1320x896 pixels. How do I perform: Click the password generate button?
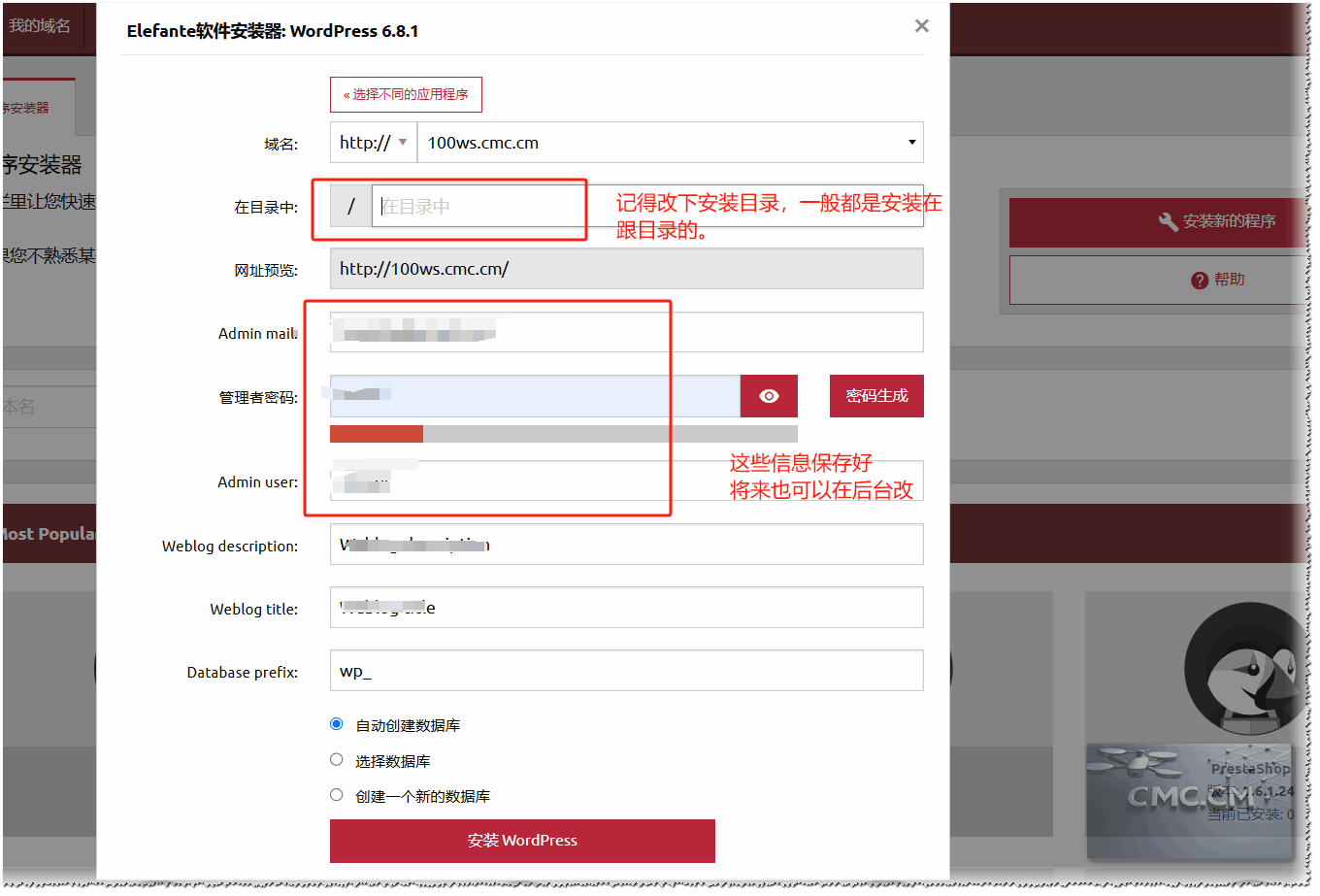pyautogui.click(x=876, y=396)
